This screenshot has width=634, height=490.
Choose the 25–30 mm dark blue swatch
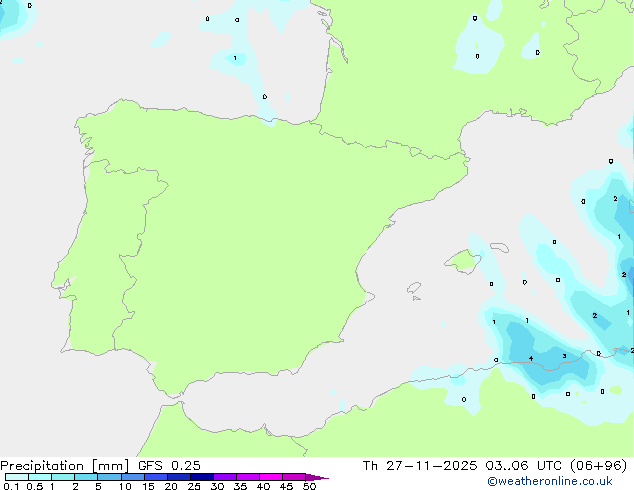202,477
